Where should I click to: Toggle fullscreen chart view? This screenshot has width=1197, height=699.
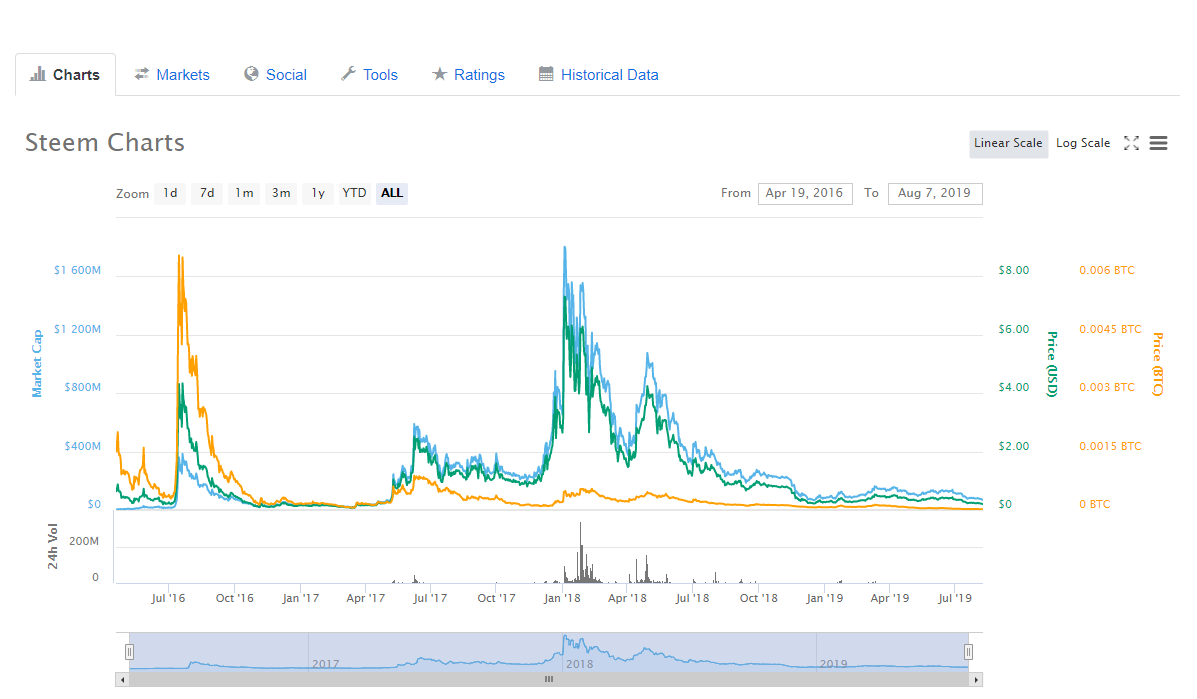tap(1131, 143)
